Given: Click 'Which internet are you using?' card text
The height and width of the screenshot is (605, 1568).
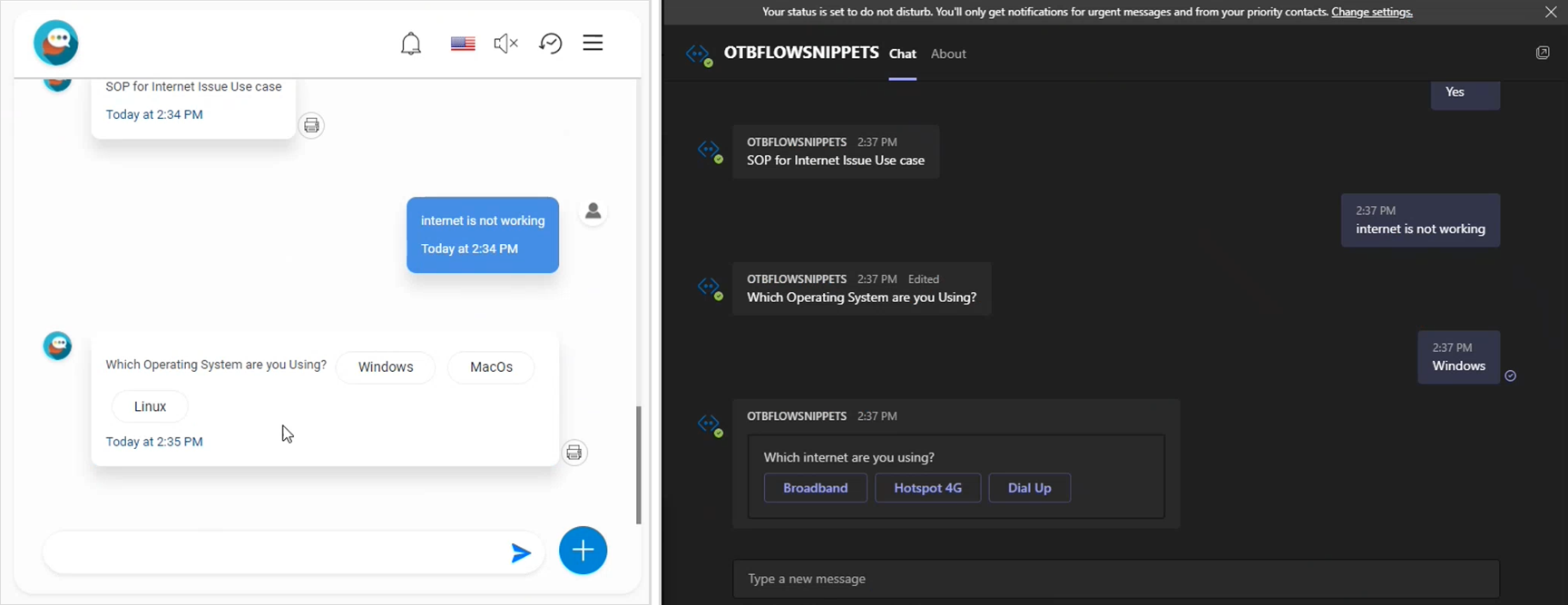Looking at the screenshot, I should (848, 458).
